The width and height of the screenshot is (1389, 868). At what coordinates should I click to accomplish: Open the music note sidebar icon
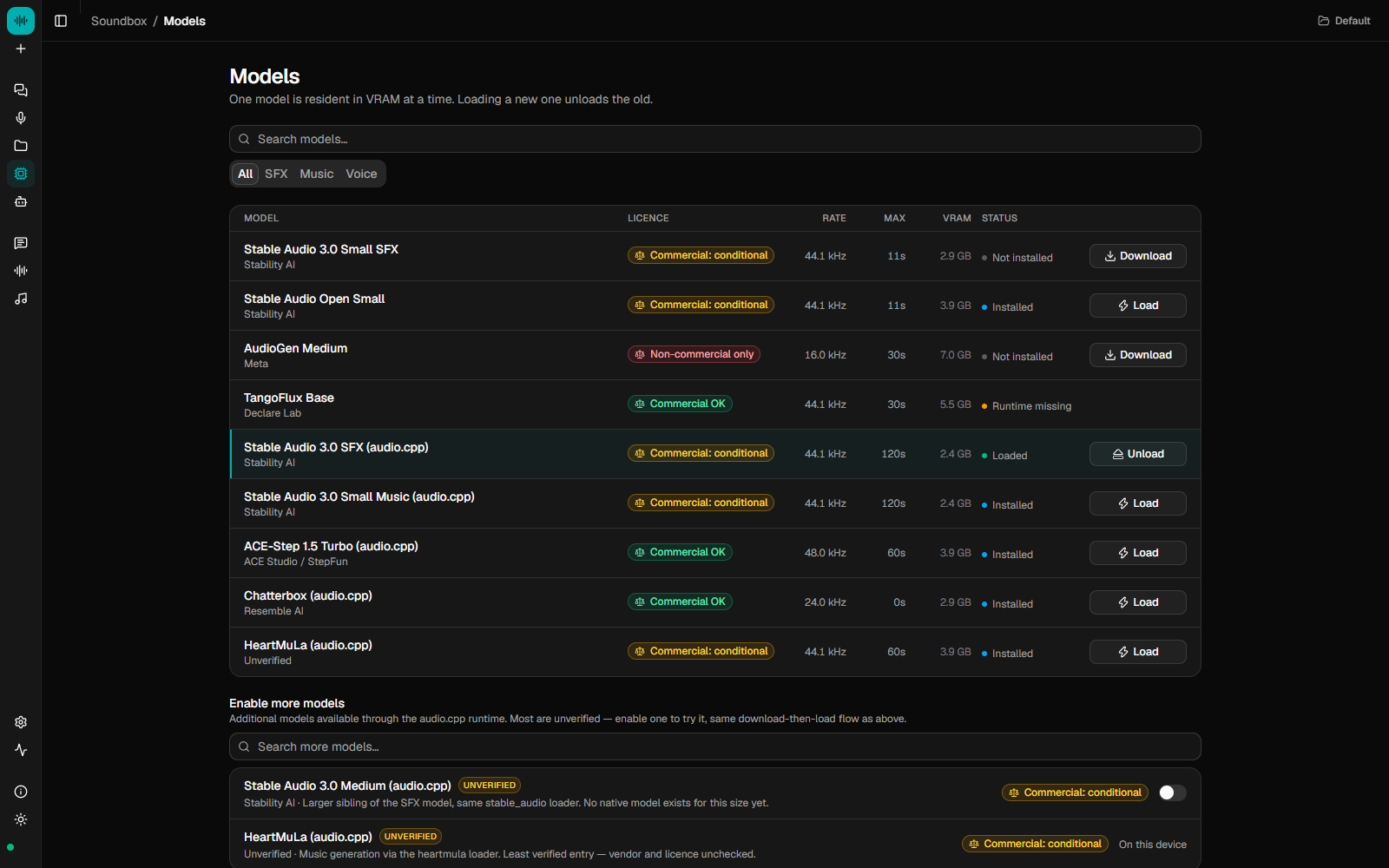pos(21,299)
